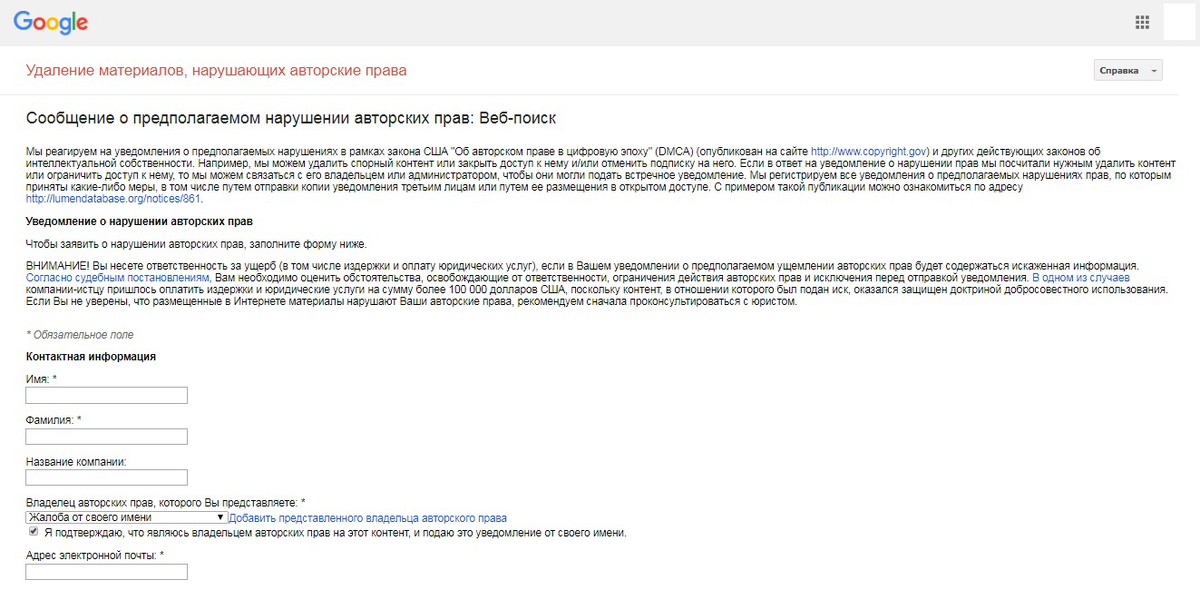Focus the Адрес электронной почты input field
This screenshot has width=1200, height=590.
[106, 572]
